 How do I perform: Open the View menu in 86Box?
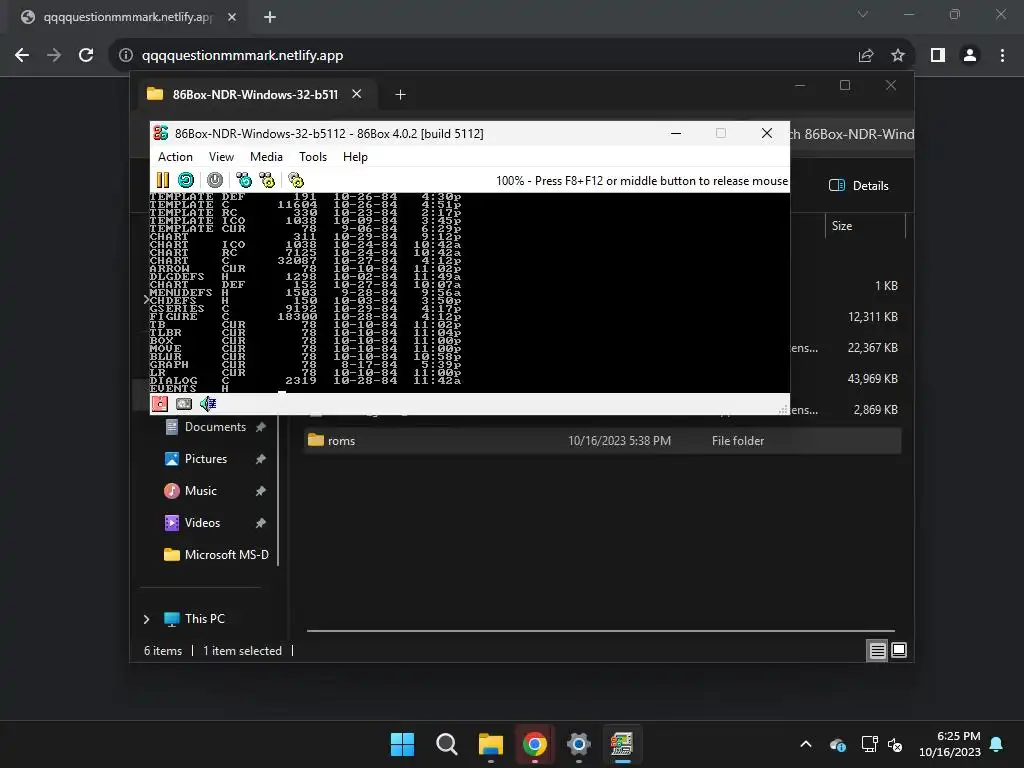[x=221, y=157]
